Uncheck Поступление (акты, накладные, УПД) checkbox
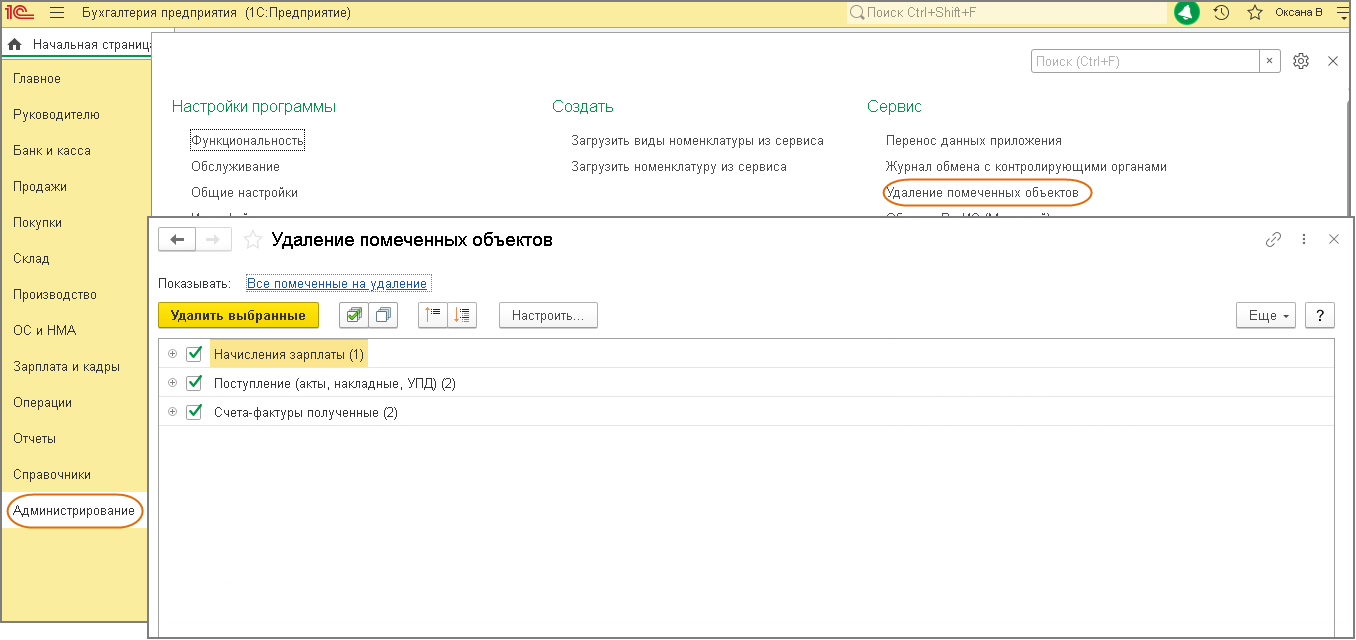The width and height of the screenshot is (1356, 640). pyautogui.click(x=194, y=383)
